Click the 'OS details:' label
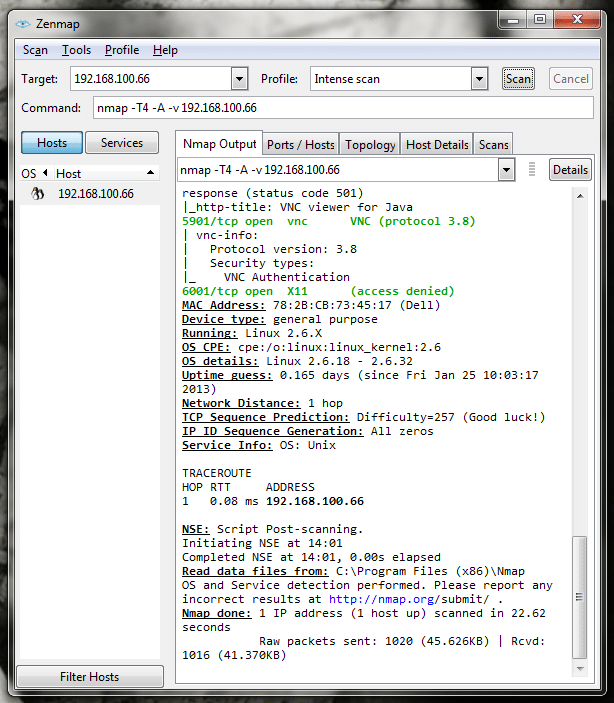Viewport: 614px width, 703px height. click(220, 361)
